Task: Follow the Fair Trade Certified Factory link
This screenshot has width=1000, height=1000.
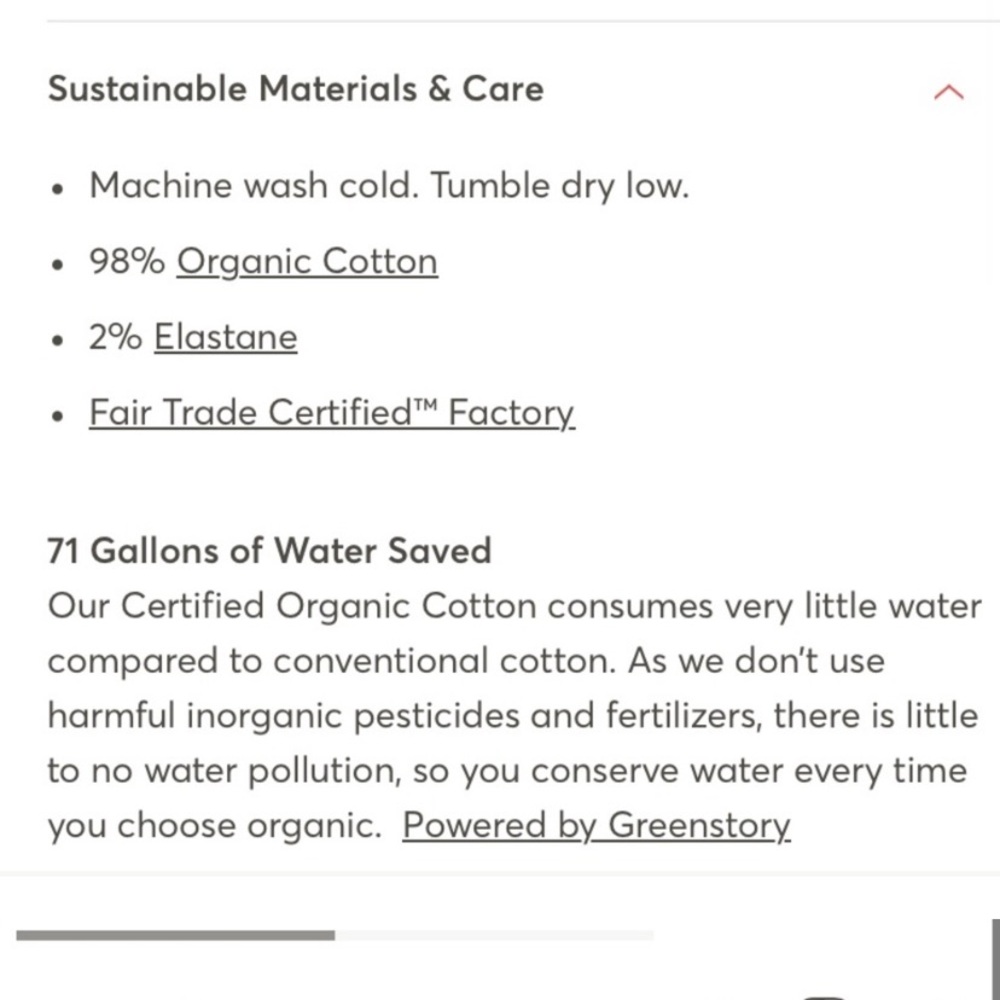Action: pos(332,413)
